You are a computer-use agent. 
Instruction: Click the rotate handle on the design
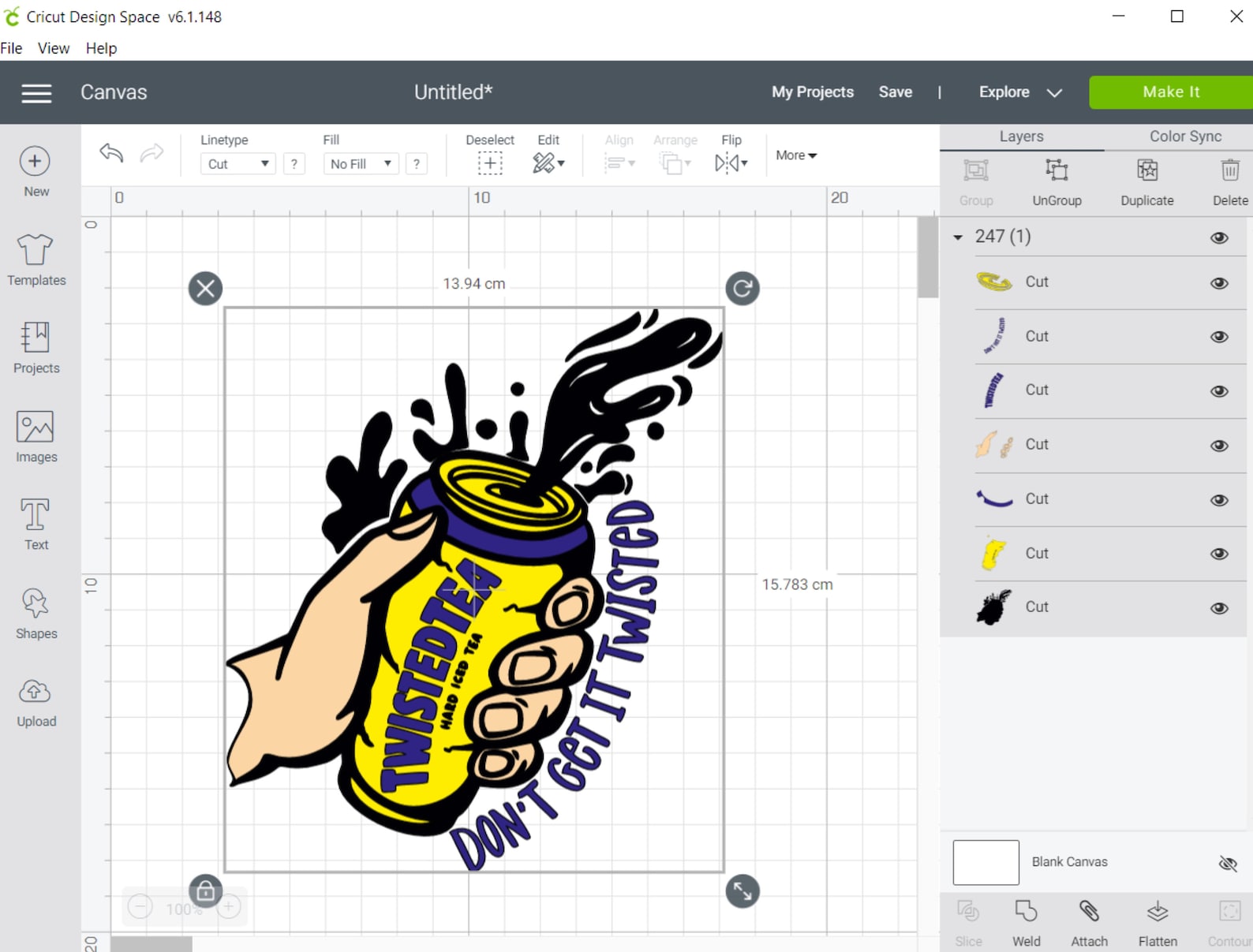pos(742,288)
